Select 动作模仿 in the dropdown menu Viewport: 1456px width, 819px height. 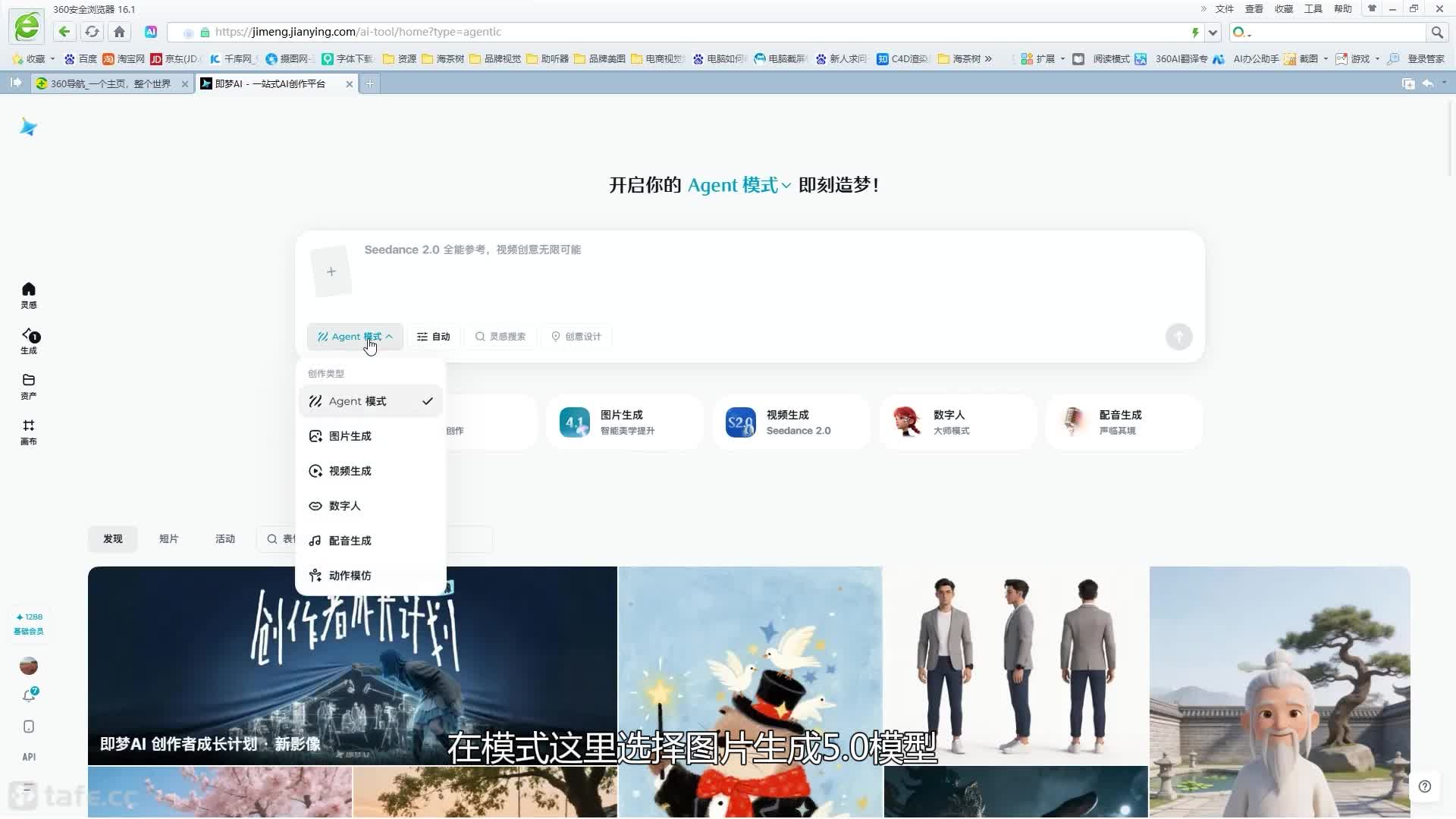[x=371, y=576]
